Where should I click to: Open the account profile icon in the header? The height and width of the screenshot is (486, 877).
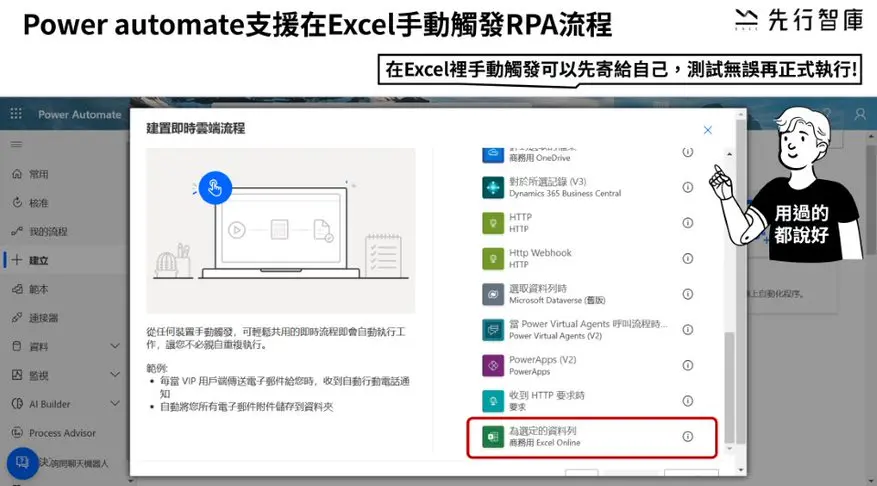tap(860, 114)
